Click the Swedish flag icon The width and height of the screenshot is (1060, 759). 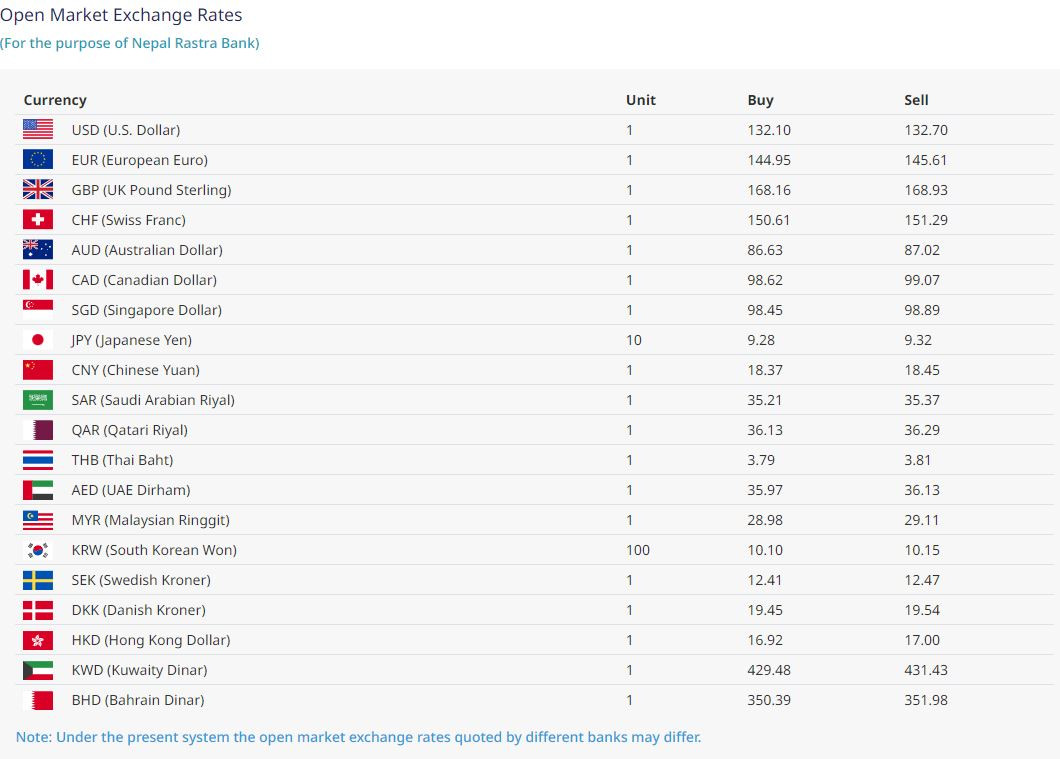tap(38, 579)
